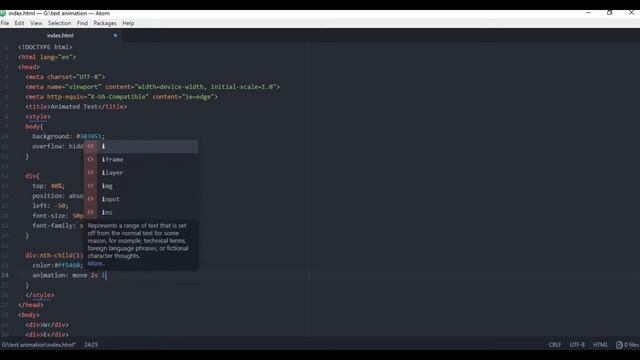Click the tag icon beside 'img' suggestion
The image size is (640, 360).
click(x=91, y=185)
